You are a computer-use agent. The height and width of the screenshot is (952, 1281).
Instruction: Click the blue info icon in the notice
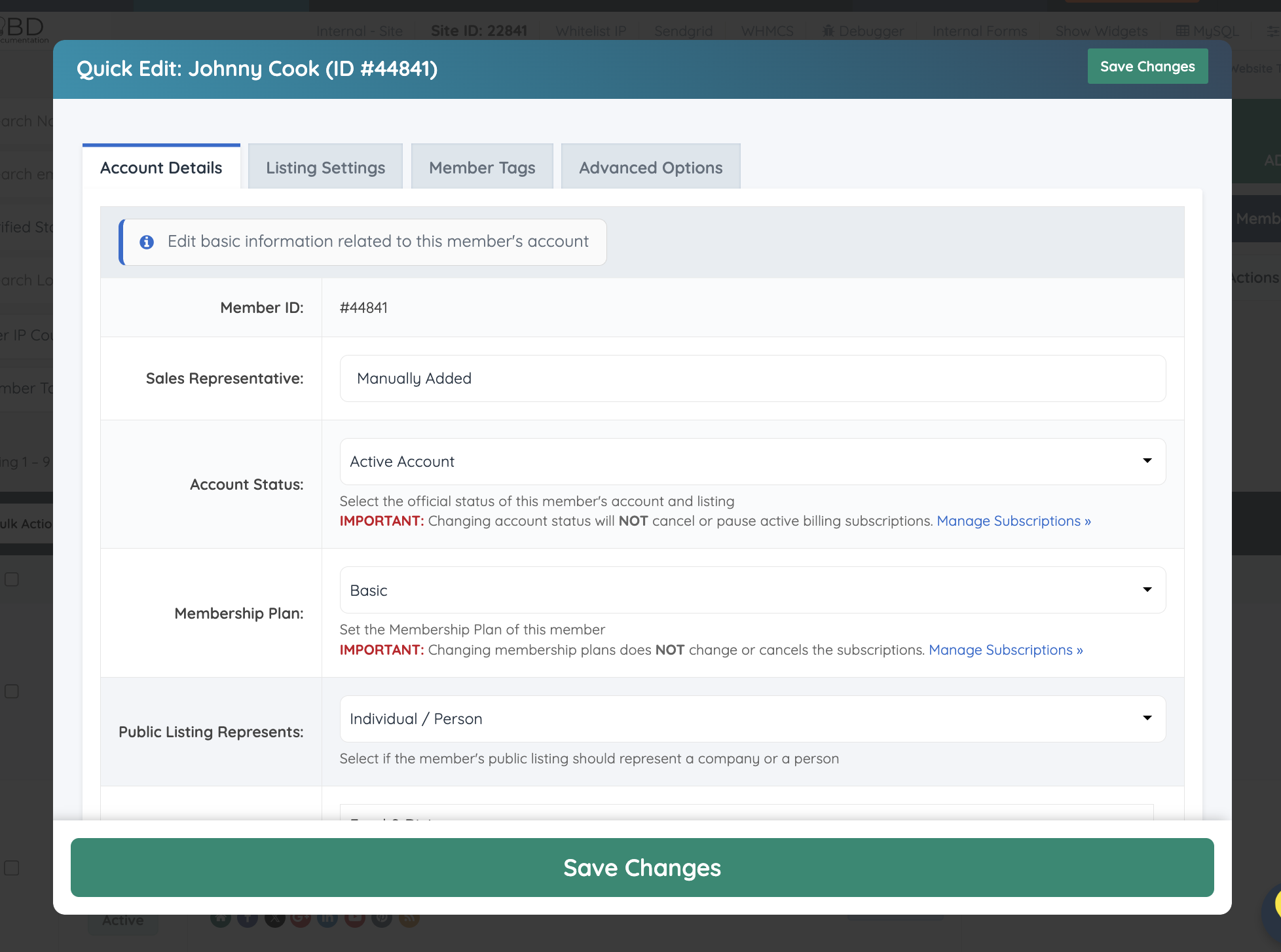147,242
